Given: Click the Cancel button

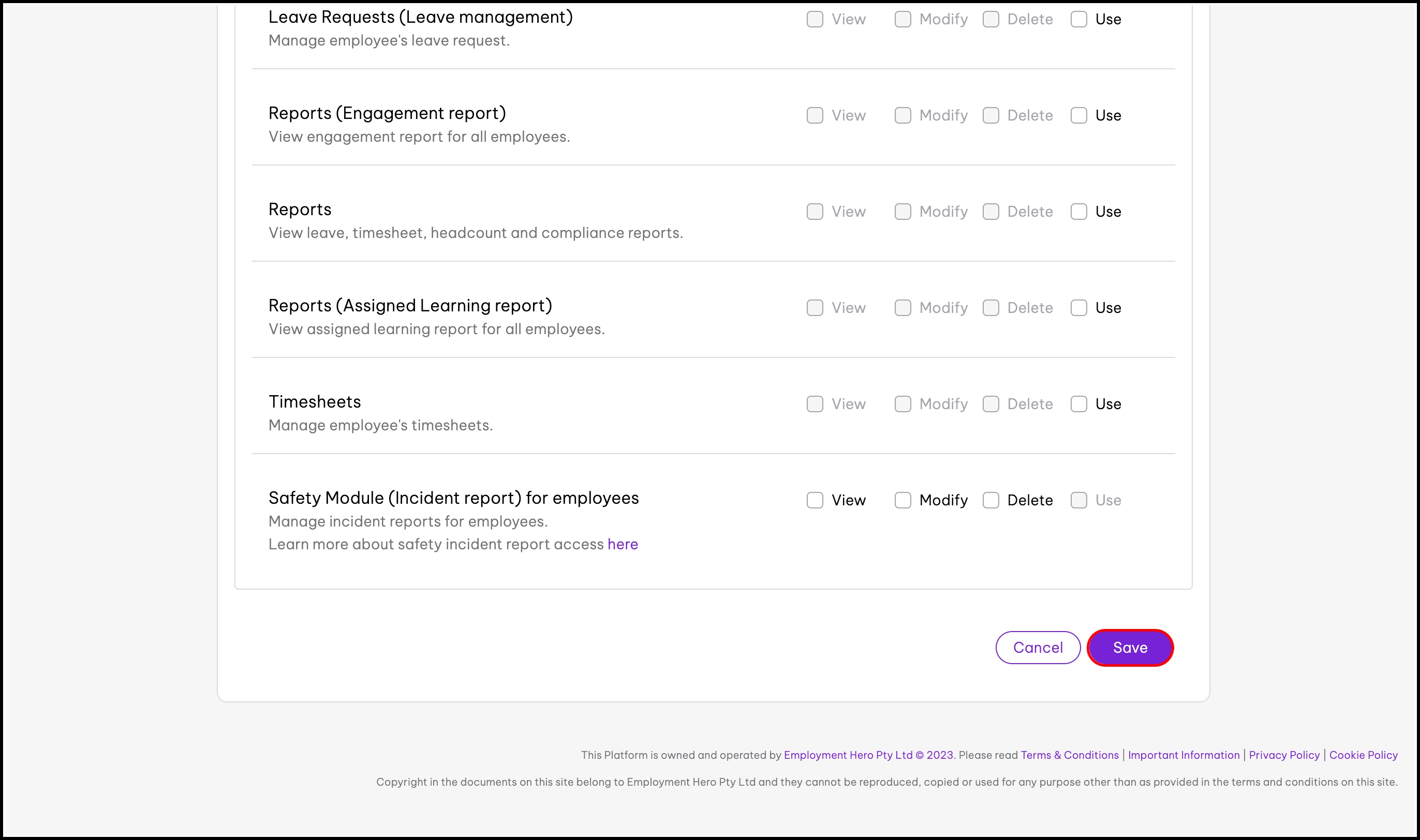Looking at the screenshot, I should click(1037, 648).
